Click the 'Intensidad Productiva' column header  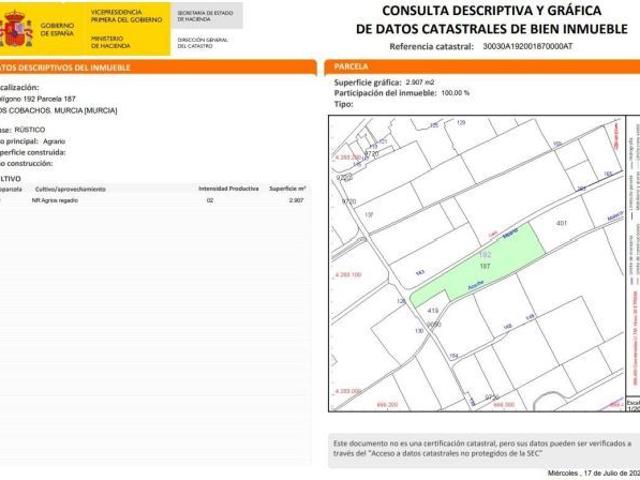click(x=229, y=189)
